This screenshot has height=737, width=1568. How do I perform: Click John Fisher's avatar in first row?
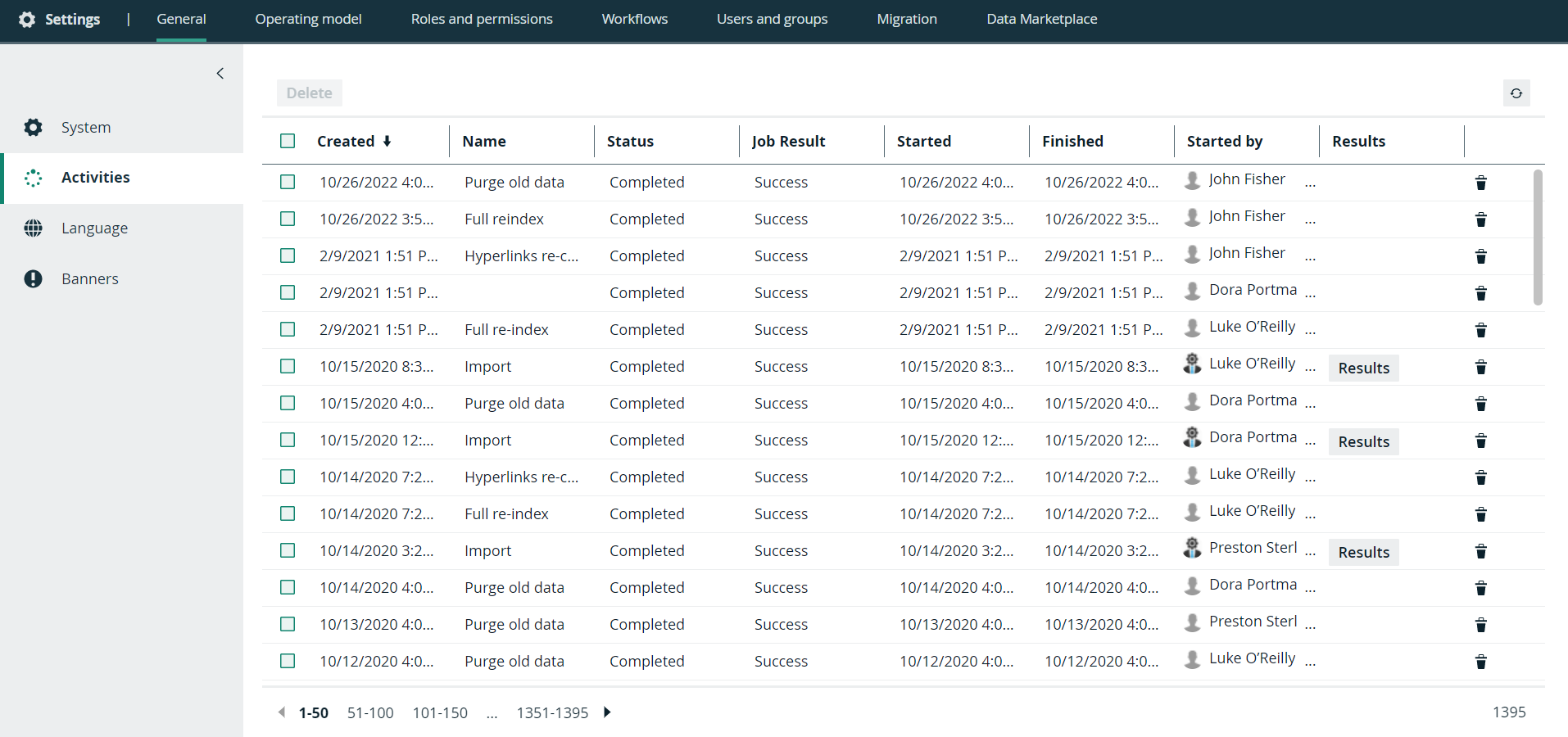point(1193,180)
